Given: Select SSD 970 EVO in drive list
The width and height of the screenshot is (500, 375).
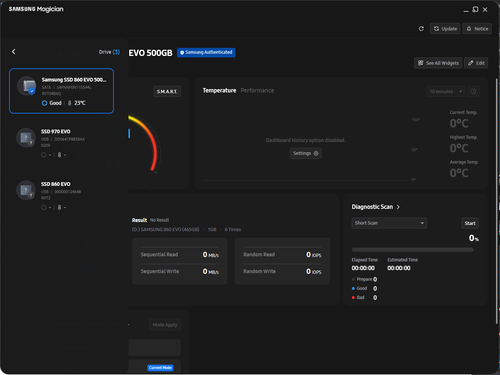Looking at the screenshot, I should tap(61, 143).
